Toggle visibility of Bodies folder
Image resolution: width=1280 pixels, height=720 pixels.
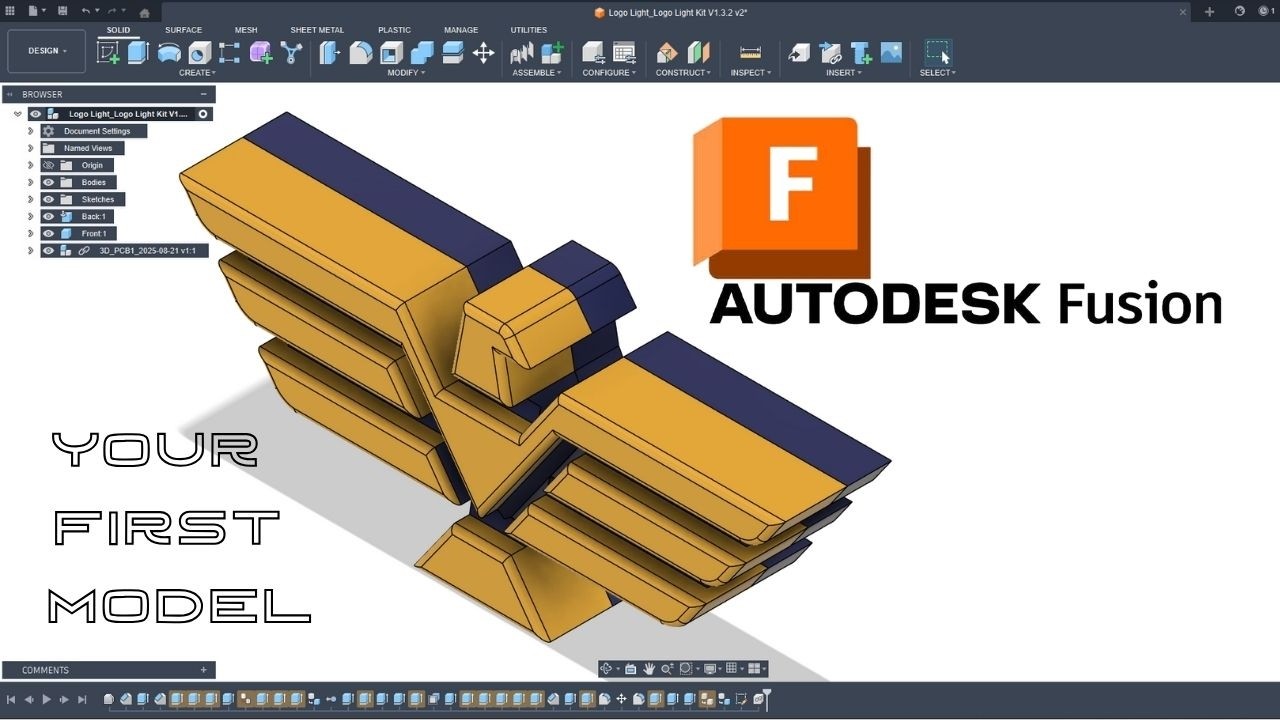click(x=48, y=182)
